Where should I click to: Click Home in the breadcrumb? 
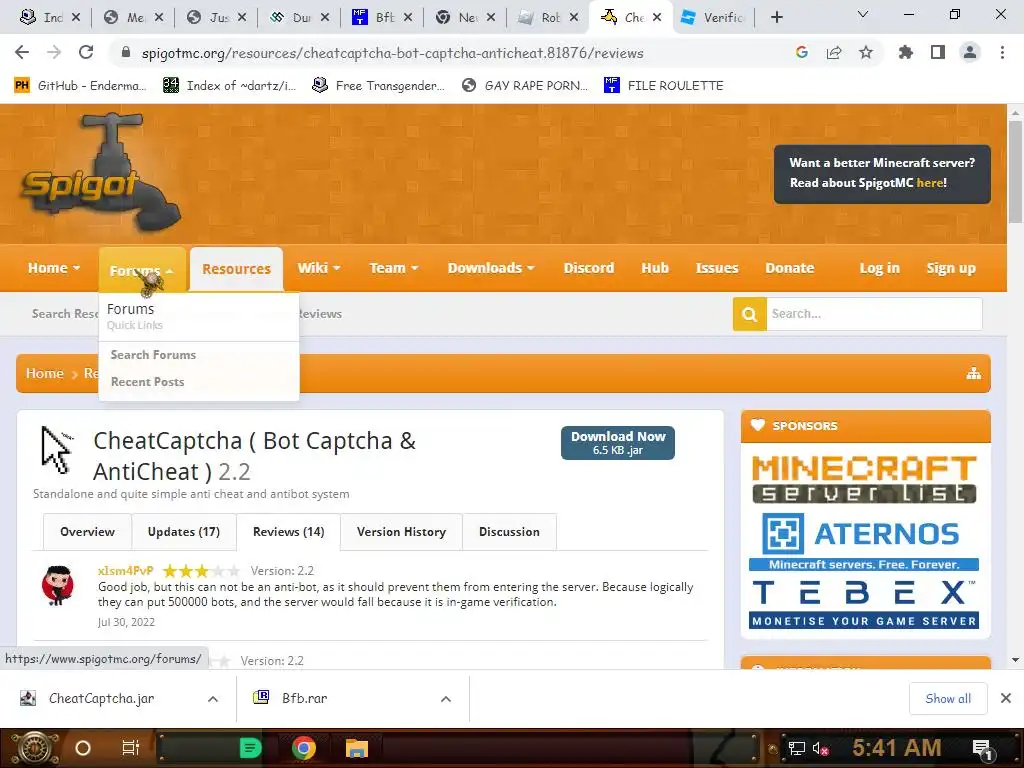point(44,374)
